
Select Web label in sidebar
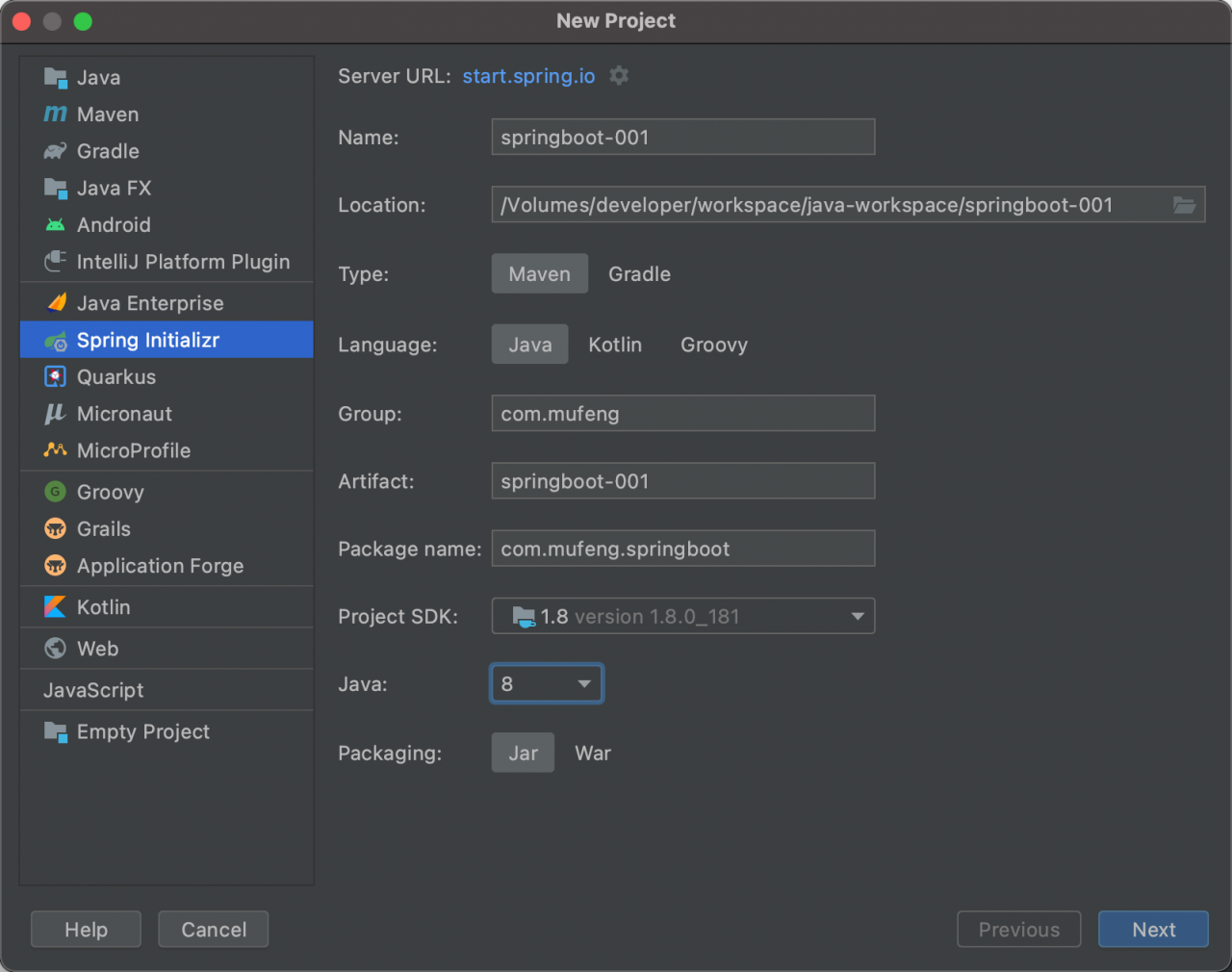pos(98,649)
